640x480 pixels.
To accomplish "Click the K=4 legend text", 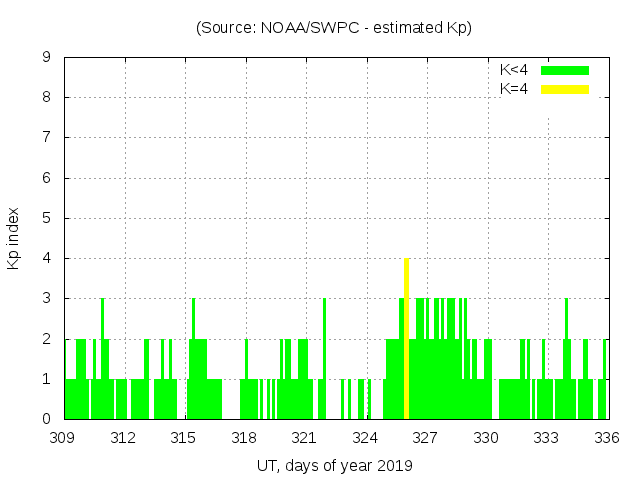I will (514, 89).
